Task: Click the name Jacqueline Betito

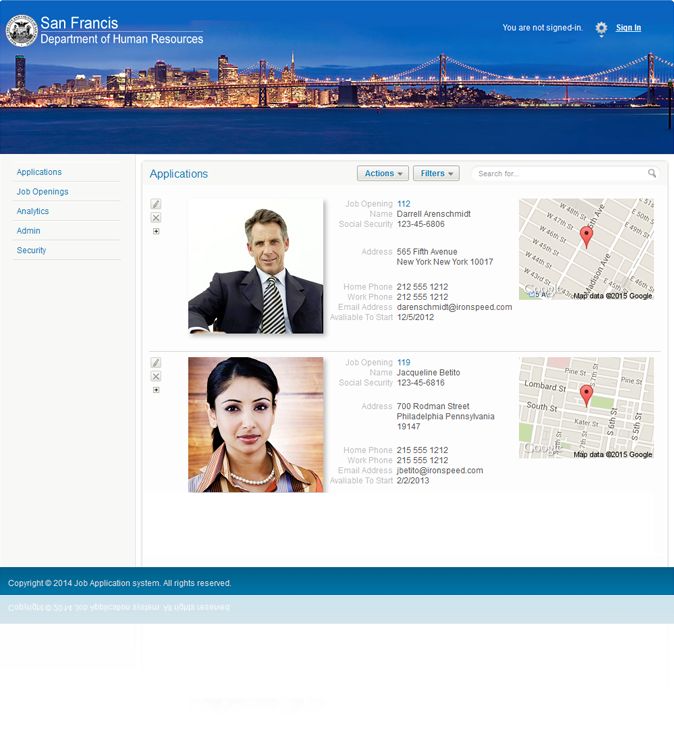Action: pos(429,372)
